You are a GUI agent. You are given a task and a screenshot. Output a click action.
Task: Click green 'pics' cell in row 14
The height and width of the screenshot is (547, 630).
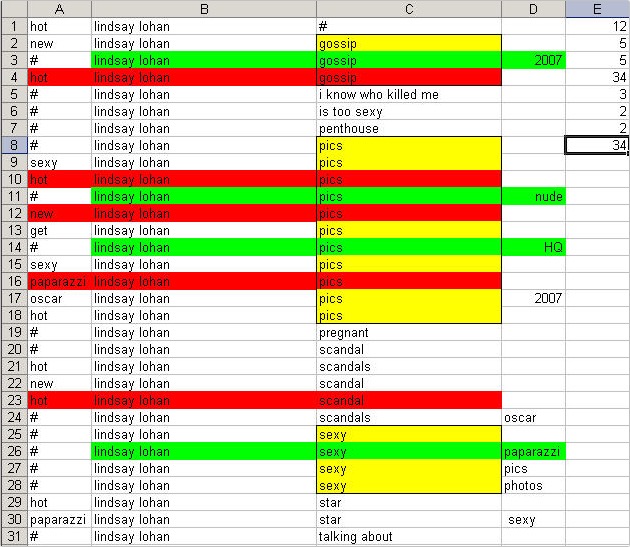click(409, 247)
